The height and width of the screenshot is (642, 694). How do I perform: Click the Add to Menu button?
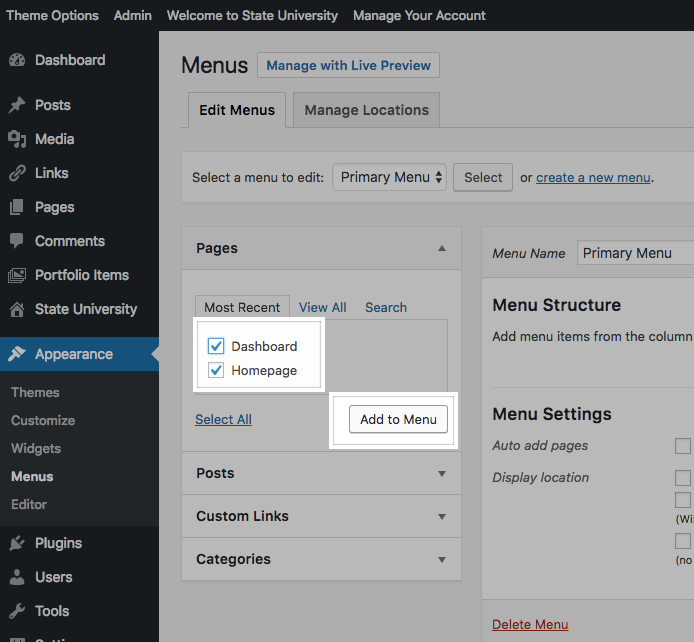pos(398,419)
